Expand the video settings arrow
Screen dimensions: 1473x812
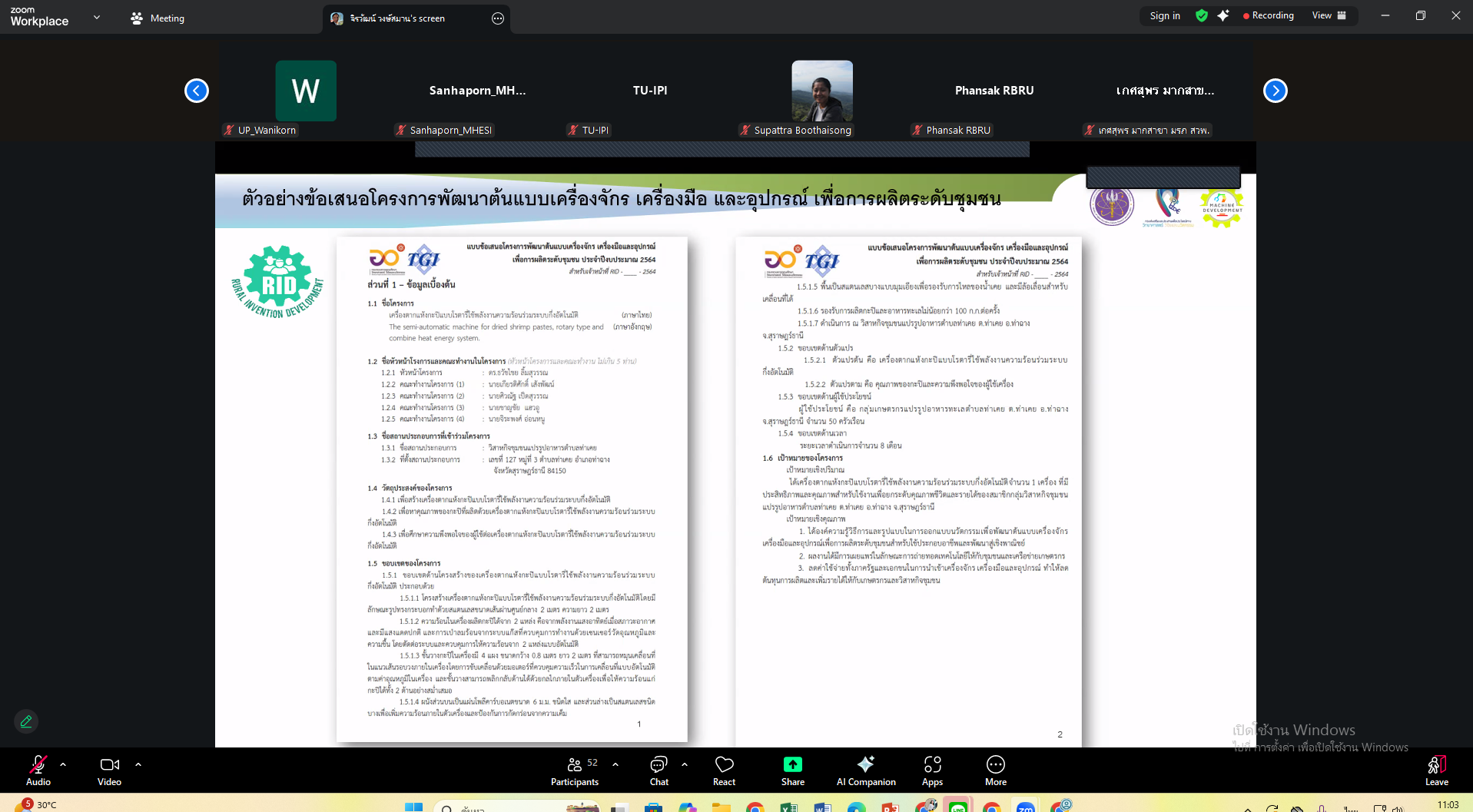point(138,764)
